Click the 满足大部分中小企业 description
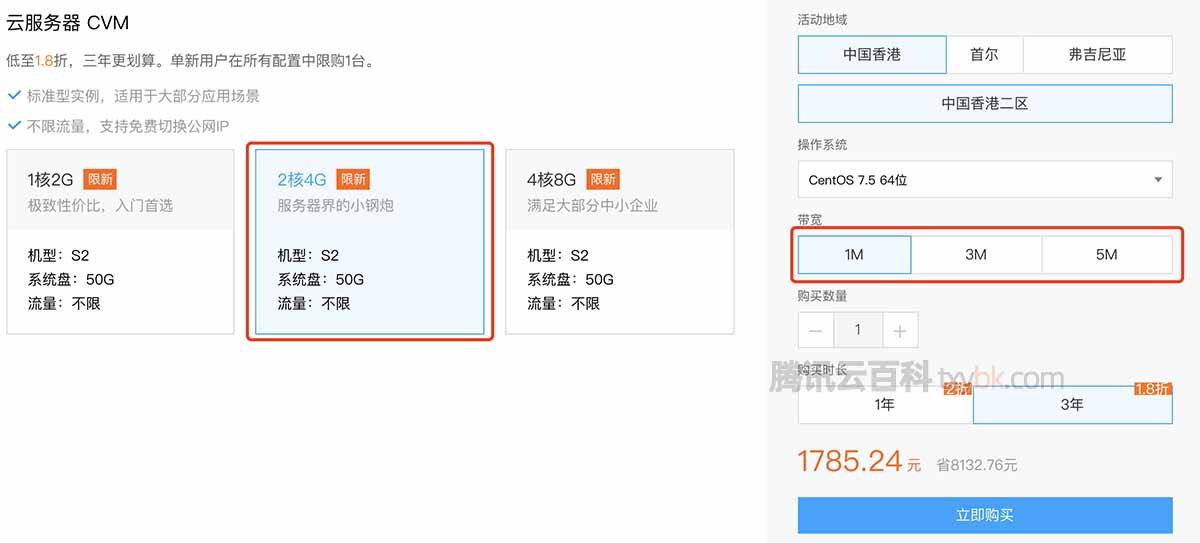Image resolution: width=1200 pixels, height=543 pixels. (x=593, y=205)
